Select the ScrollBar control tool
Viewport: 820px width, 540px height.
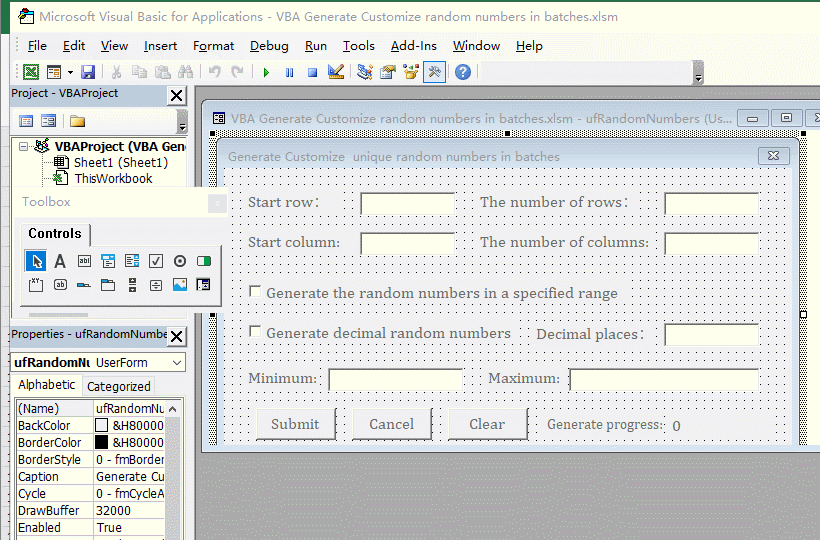click(132, 285)
